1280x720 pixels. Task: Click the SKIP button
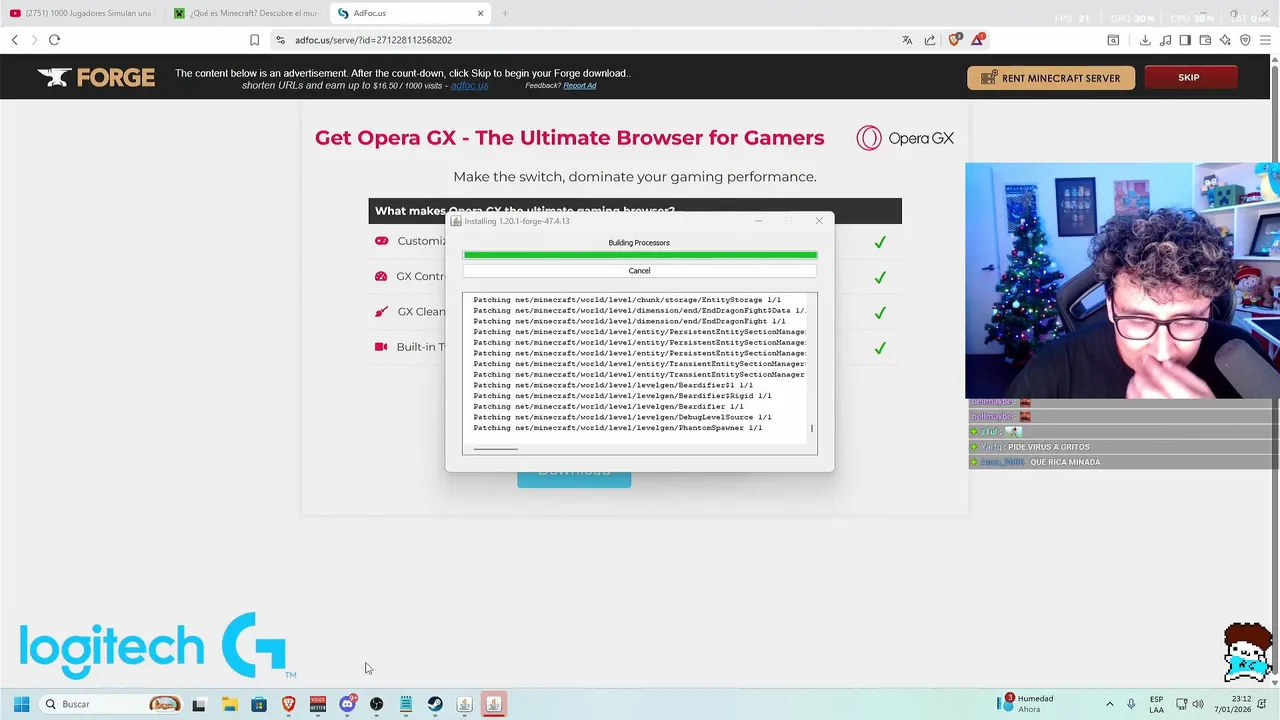(1189, 77)
